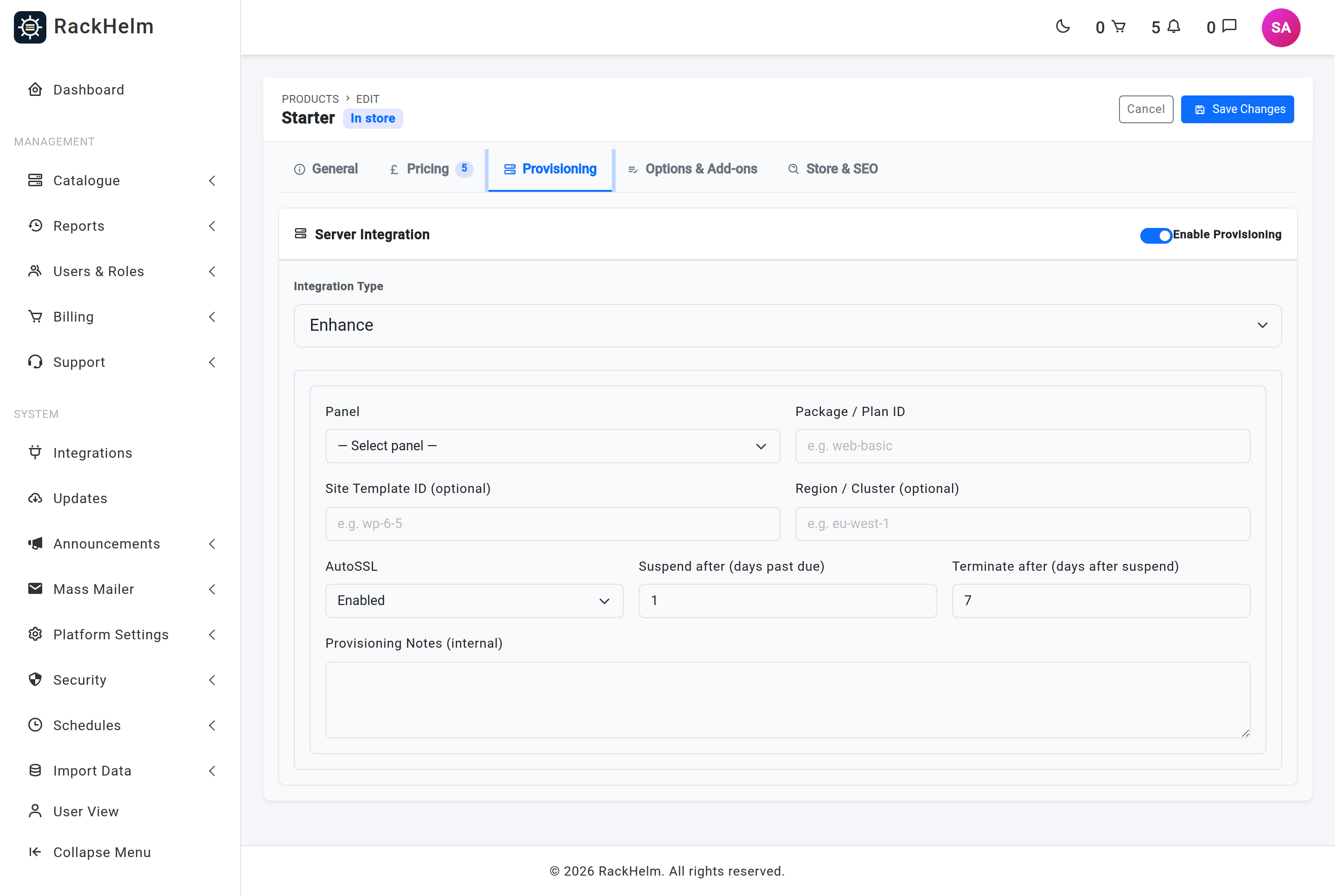Switch to Store & SEO tab
The width and height of the screenshot is (1335, 896).
833,169
